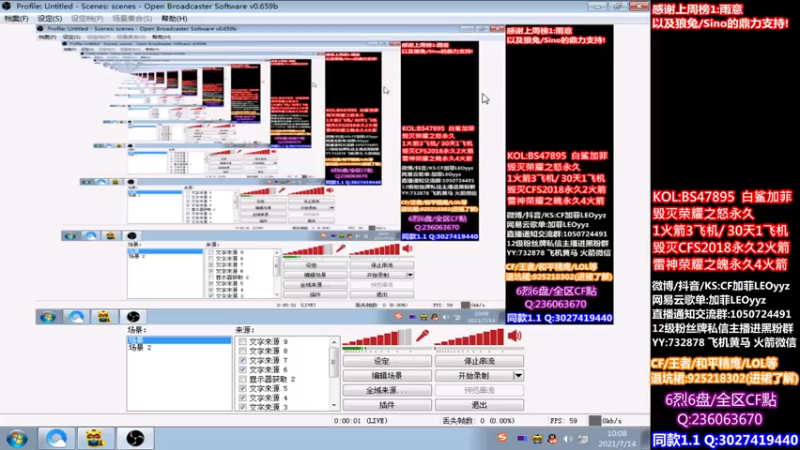The width and height of the screenshot is (800, 450).
Task: Open the 设定(S) menu in outermost menu bar
Action: pyautogui.click(x=49, y=18)
